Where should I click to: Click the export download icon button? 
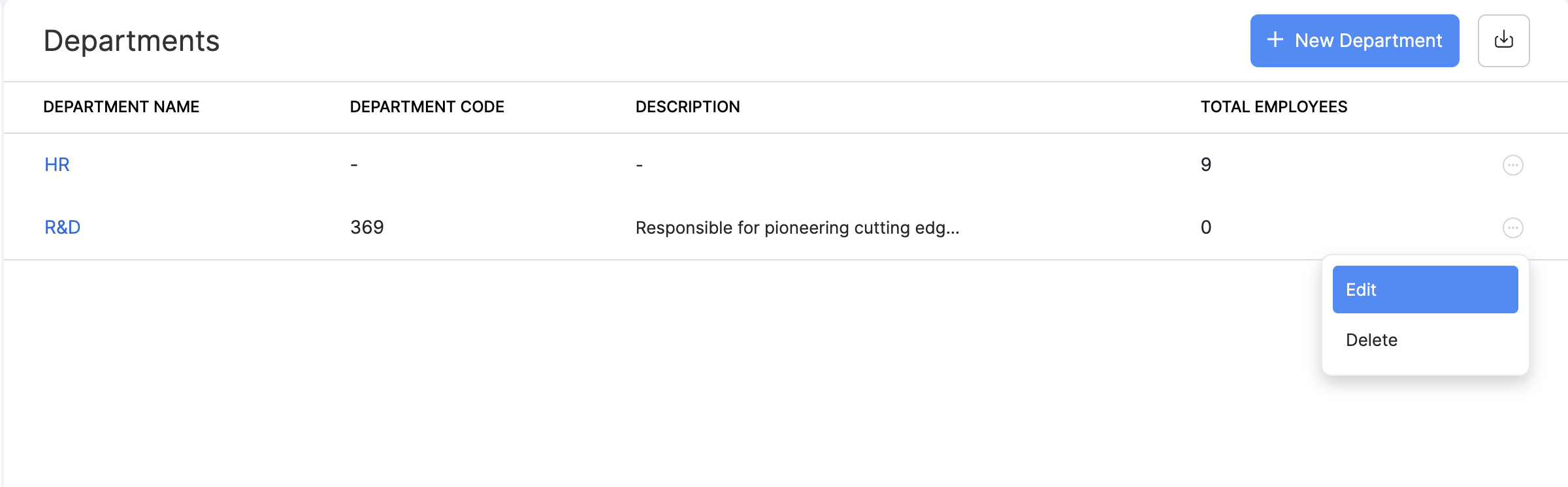(1503, 40)
